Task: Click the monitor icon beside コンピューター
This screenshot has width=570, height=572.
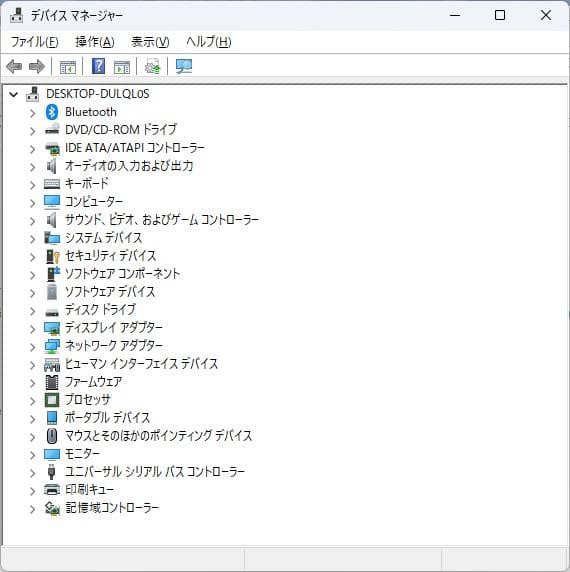Action: (52, 202)
